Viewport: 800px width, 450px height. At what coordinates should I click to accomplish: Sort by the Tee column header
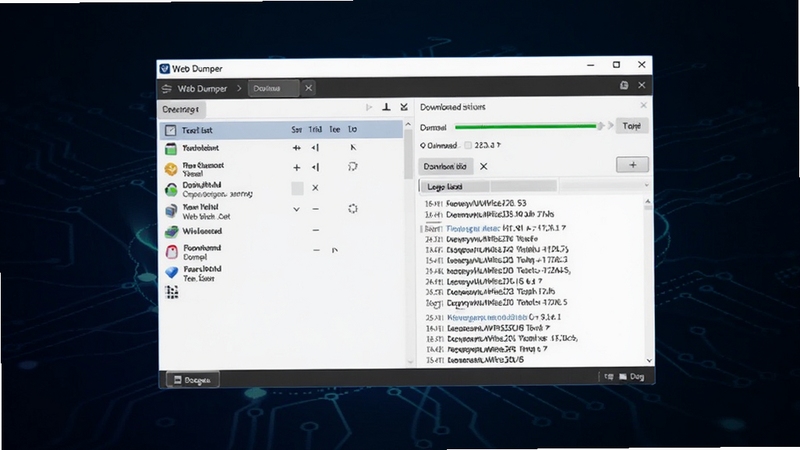coord(335,130)
